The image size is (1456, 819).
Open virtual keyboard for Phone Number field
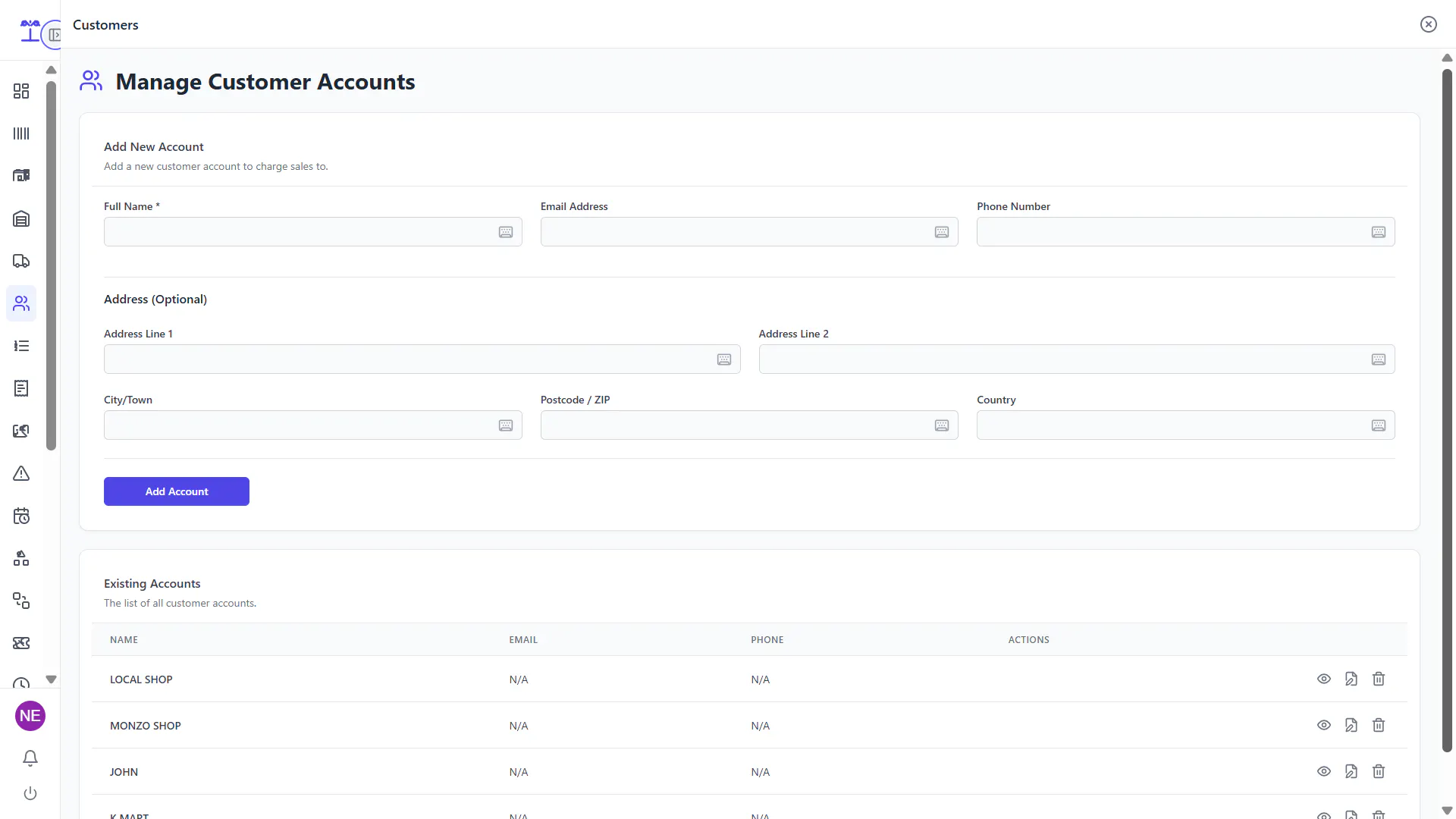1379,232
